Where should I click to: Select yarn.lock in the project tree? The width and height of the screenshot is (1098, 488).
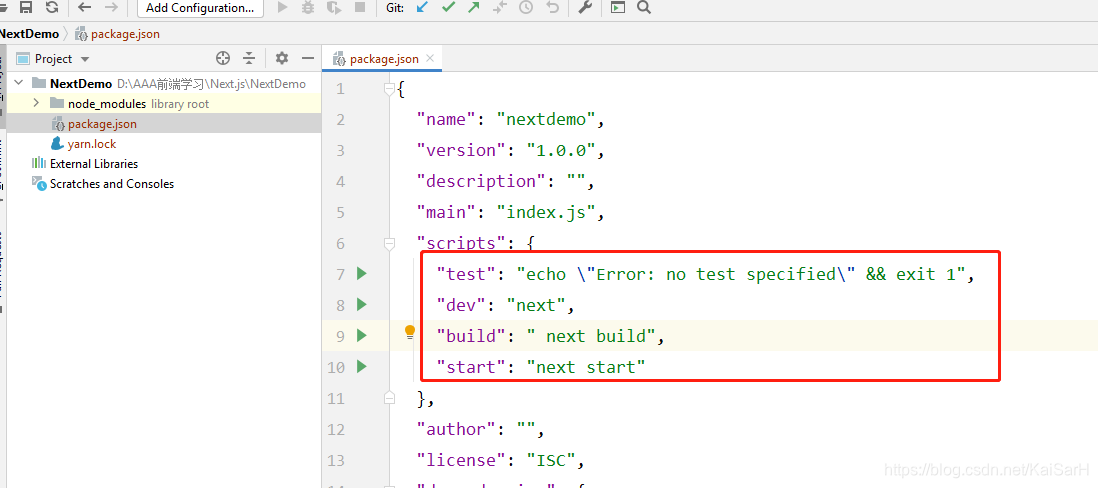[92, 144]
